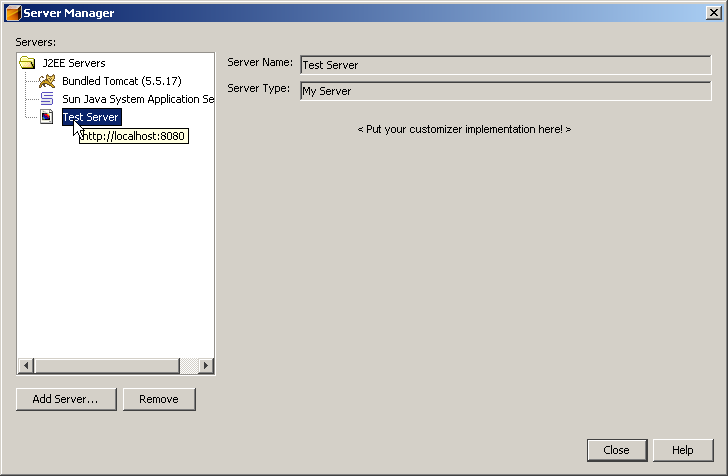
Task: Click the Sun Java System server icon
Action: (x=46, y=99)
